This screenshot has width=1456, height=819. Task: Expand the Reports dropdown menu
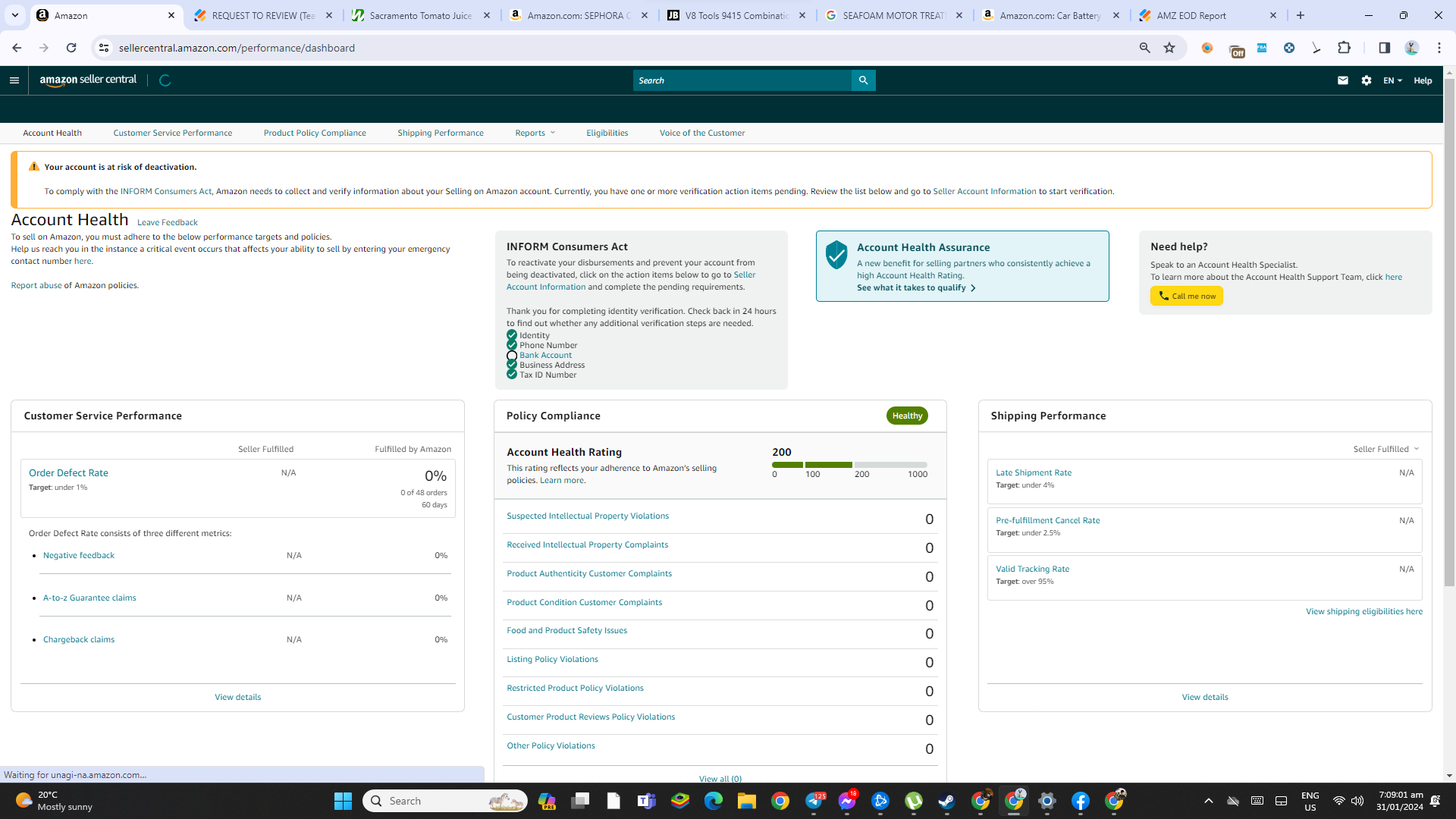coord(535,133)
